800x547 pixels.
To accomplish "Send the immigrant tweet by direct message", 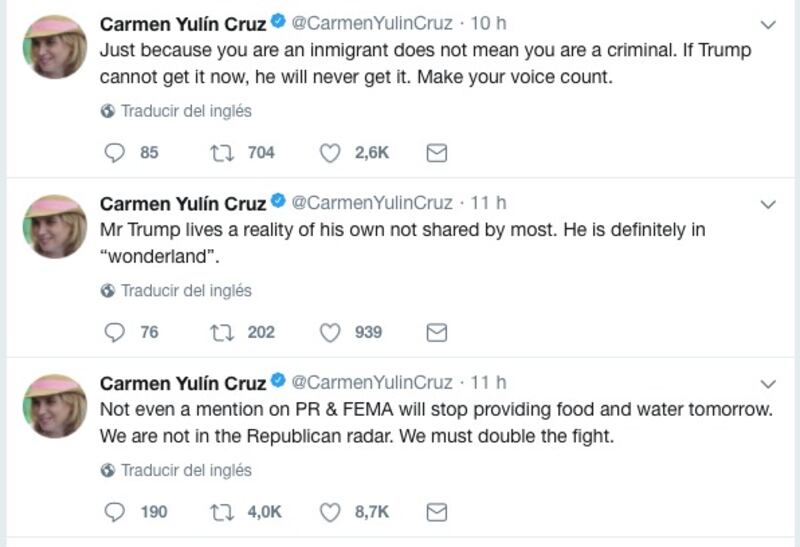I will 437,153.
